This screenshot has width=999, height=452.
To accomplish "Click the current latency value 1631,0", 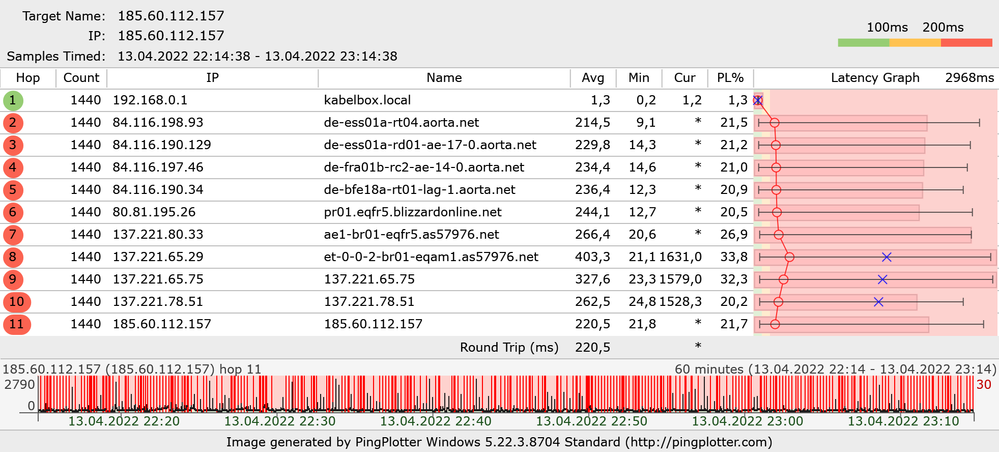I will pos(680,257).
